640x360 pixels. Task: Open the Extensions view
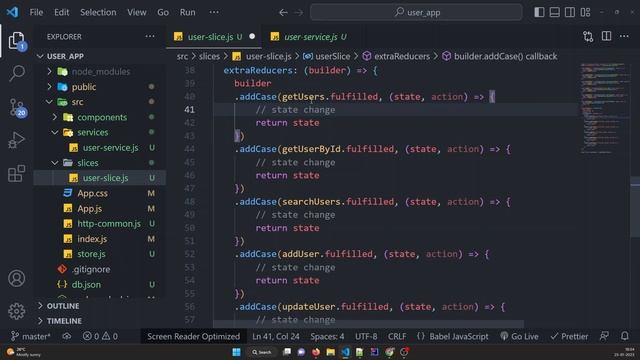click(x=16, y=173)
